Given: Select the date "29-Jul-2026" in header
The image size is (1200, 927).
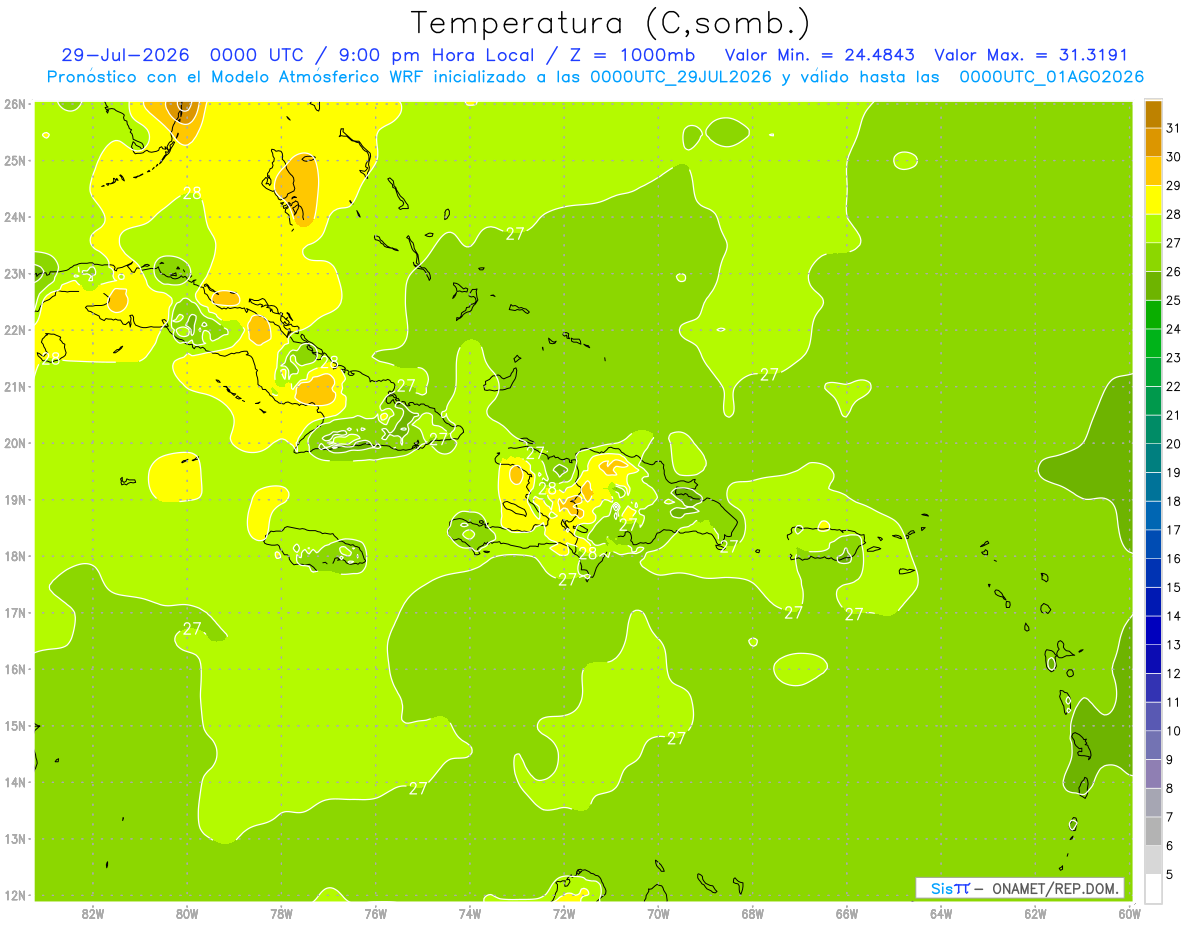Looking at the screenshot, I should click(125, 55).
